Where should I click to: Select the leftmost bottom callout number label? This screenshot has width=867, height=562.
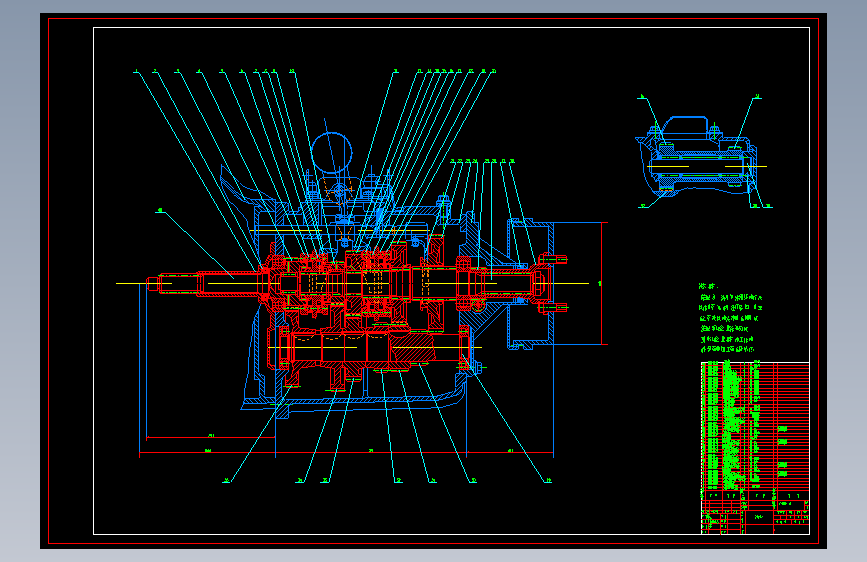coord(226,481)
